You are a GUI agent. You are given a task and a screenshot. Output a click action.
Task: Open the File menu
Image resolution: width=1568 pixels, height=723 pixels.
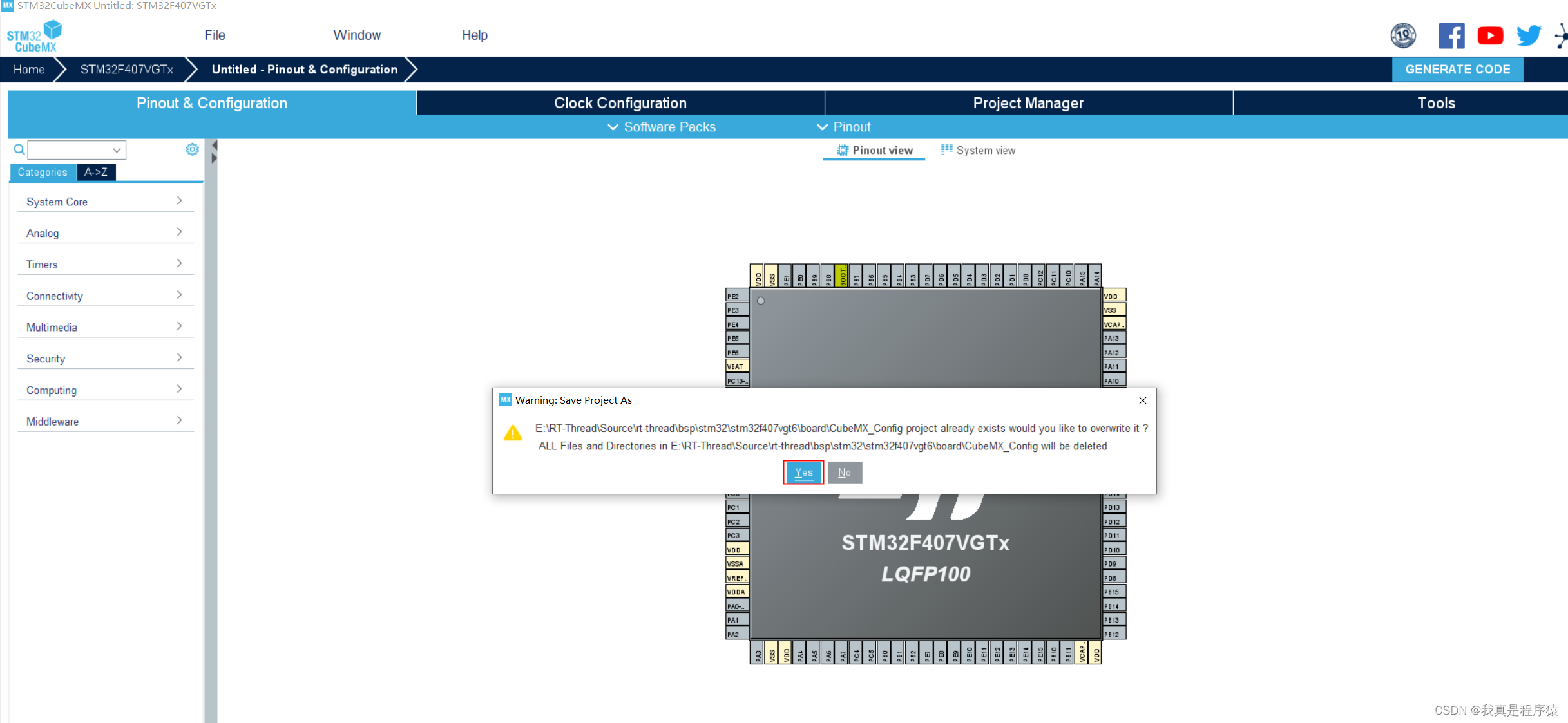point(215,35)
